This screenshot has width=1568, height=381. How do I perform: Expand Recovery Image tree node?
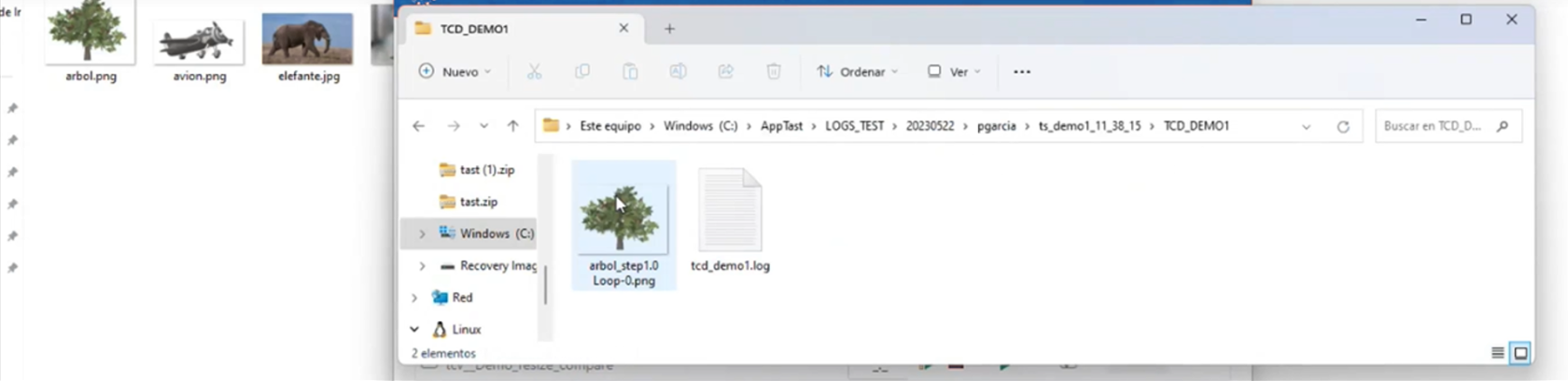422,266
